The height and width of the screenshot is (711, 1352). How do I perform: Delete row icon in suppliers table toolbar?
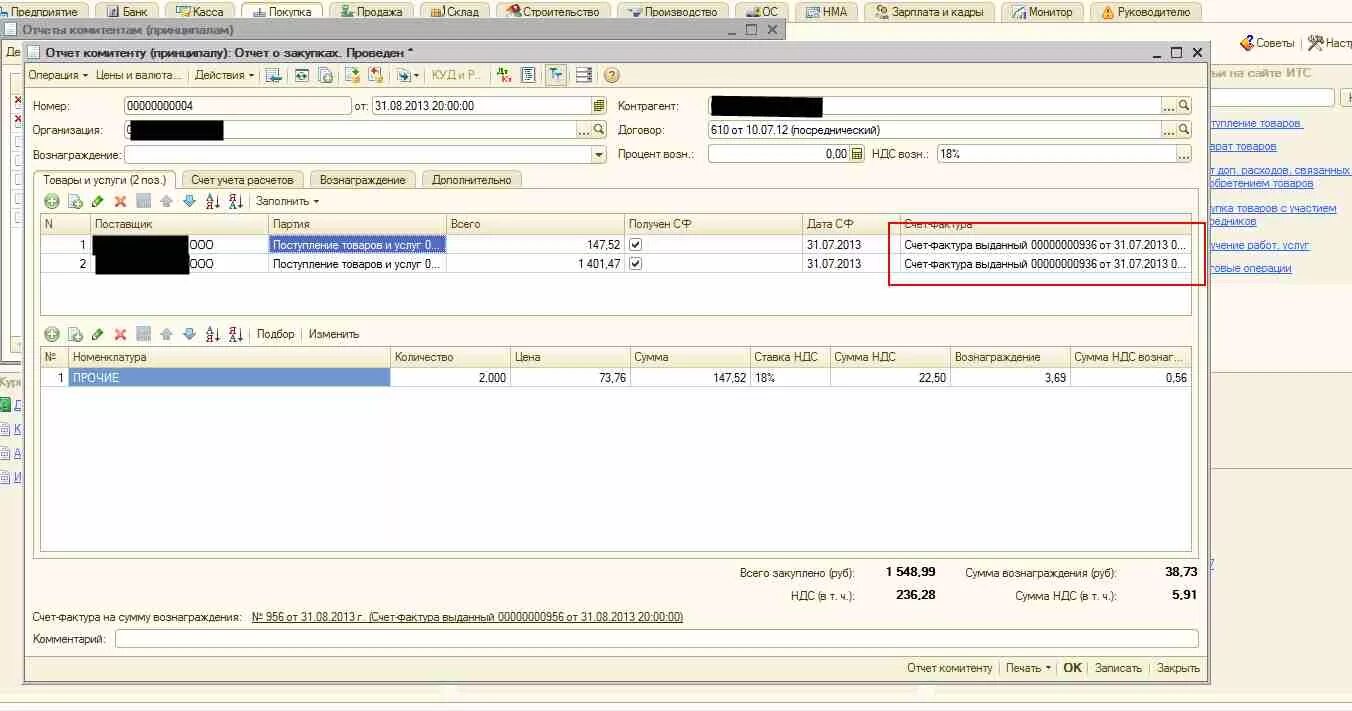coord(120,201)
